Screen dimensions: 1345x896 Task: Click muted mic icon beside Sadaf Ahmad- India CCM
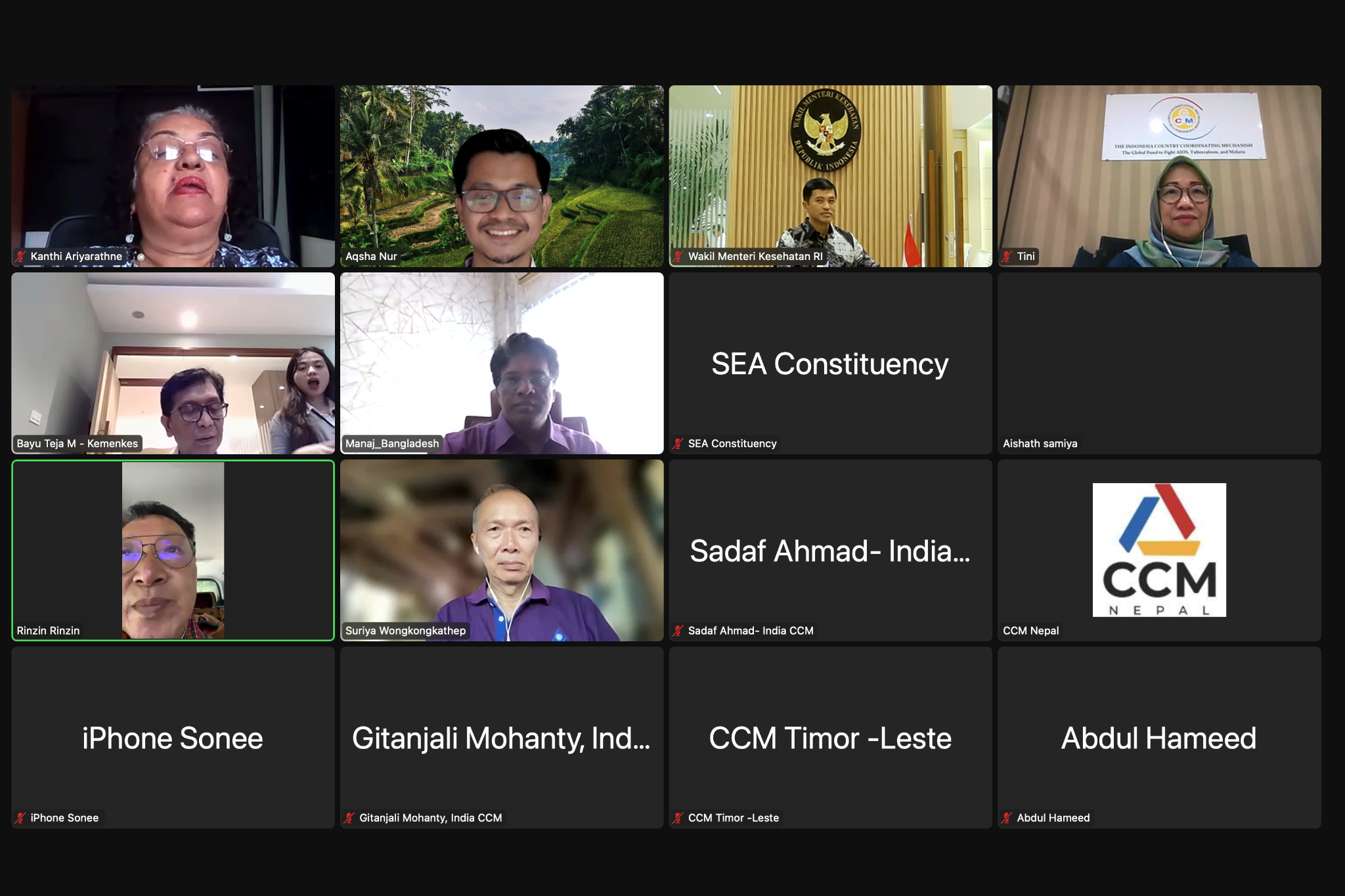pos(678,631)
